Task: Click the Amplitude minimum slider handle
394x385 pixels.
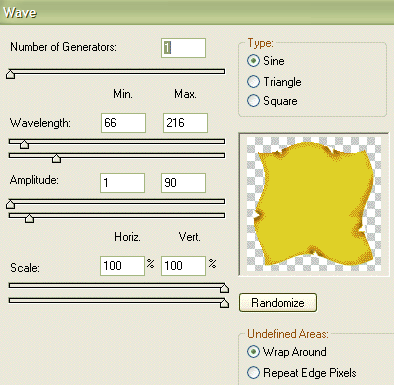Action: (x=11, y=204)
